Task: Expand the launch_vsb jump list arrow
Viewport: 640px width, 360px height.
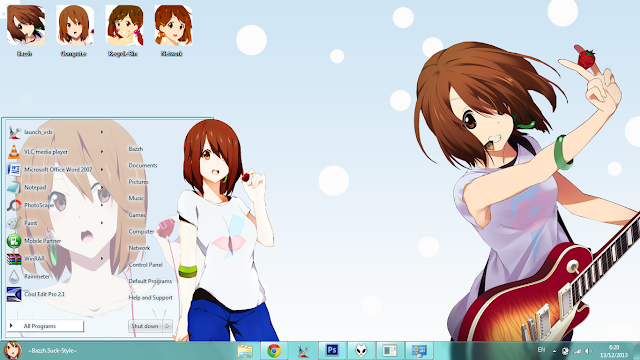Action: click(102, 132)
